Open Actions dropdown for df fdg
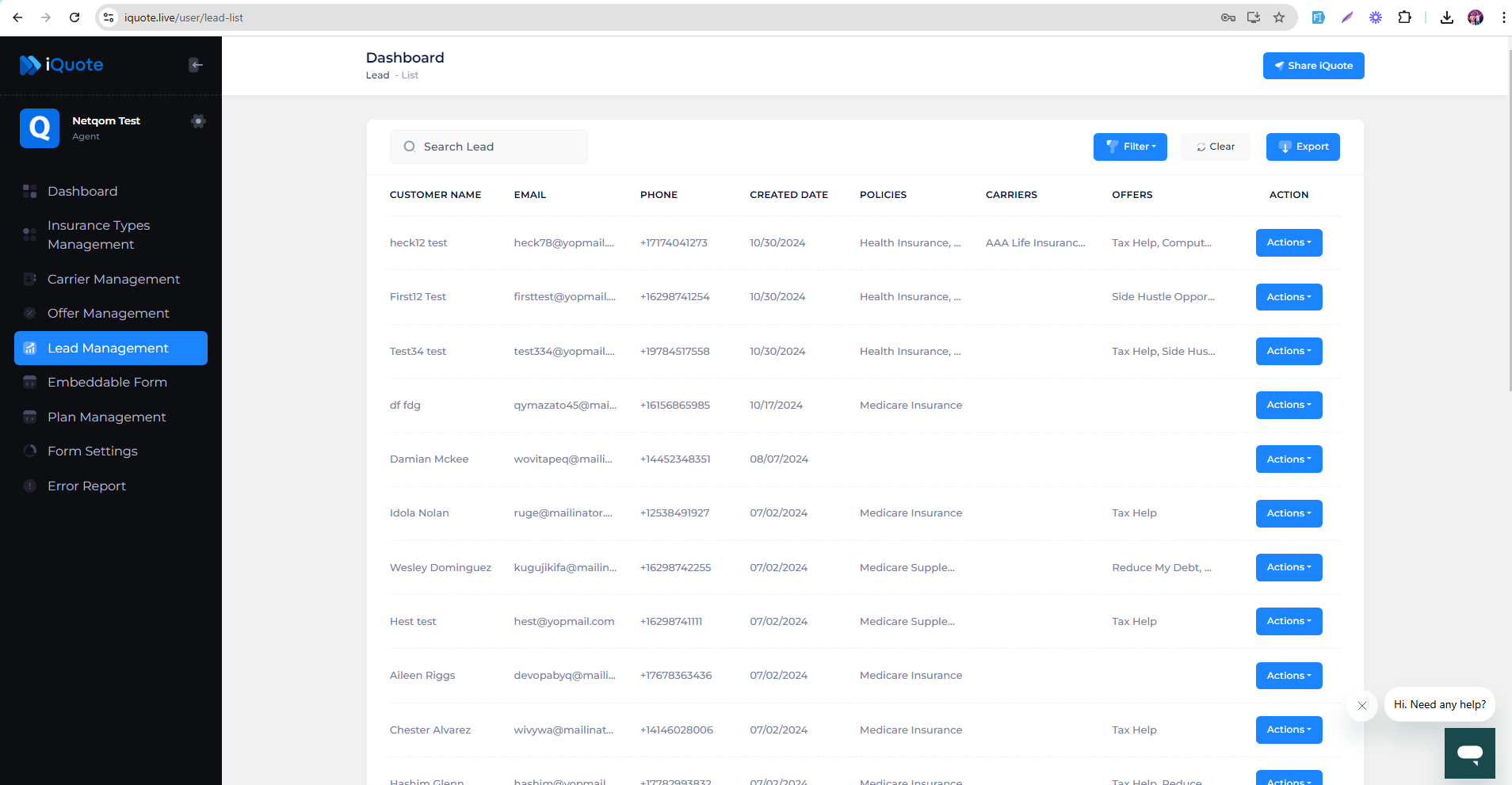This screenshot has width=1512, height=785. (1289, 405)
